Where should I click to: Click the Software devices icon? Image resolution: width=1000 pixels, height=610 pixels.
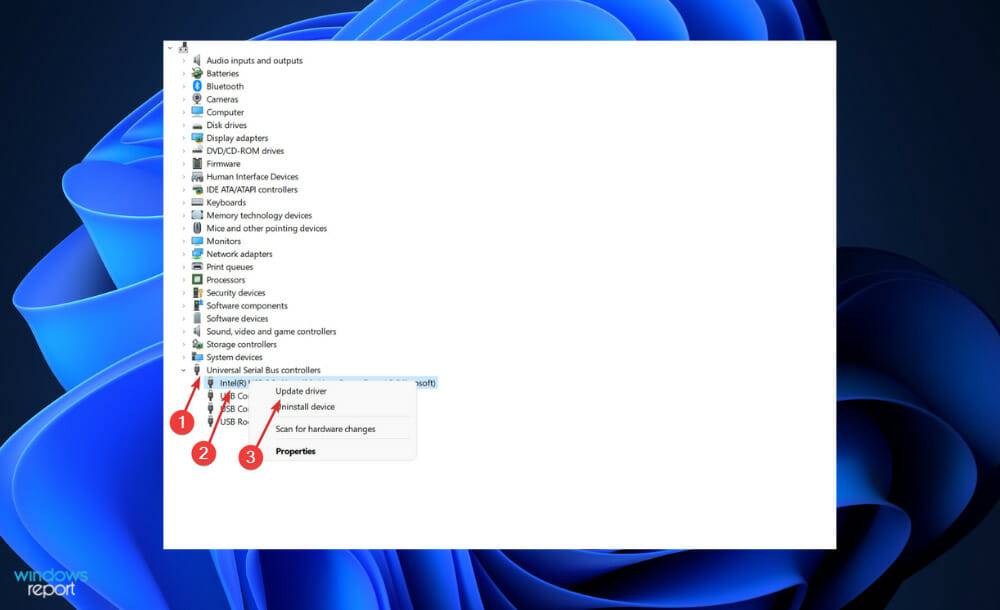click(x=197, y=318)
